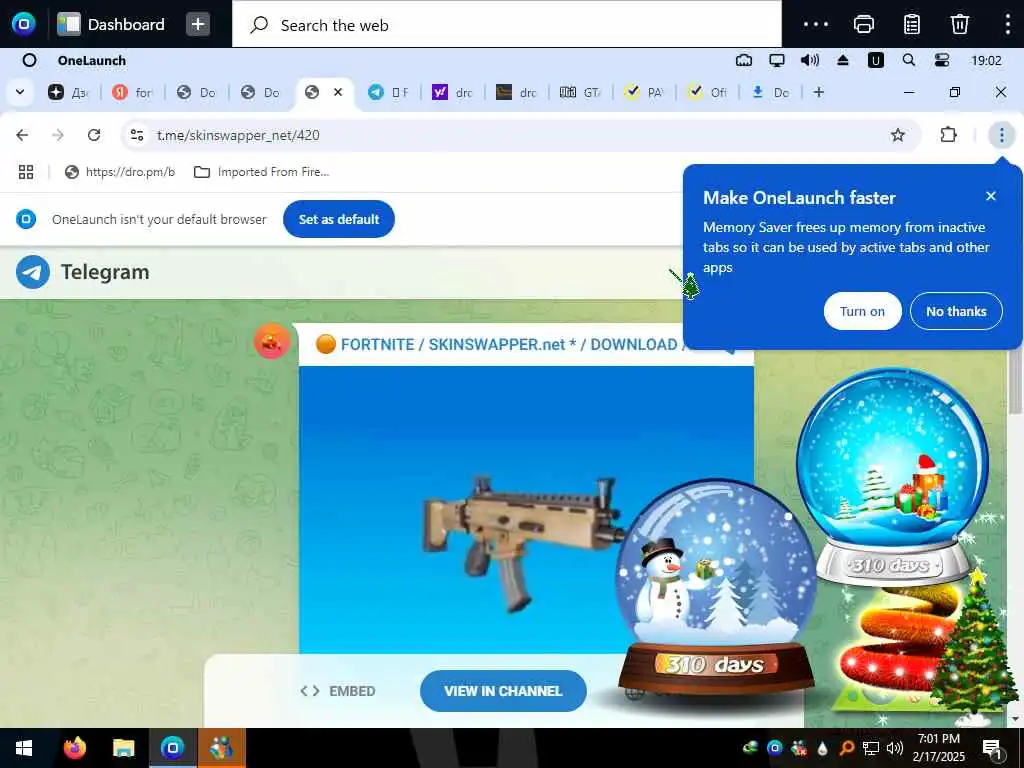Click Turn on for Memory Saver

(862, 312)
